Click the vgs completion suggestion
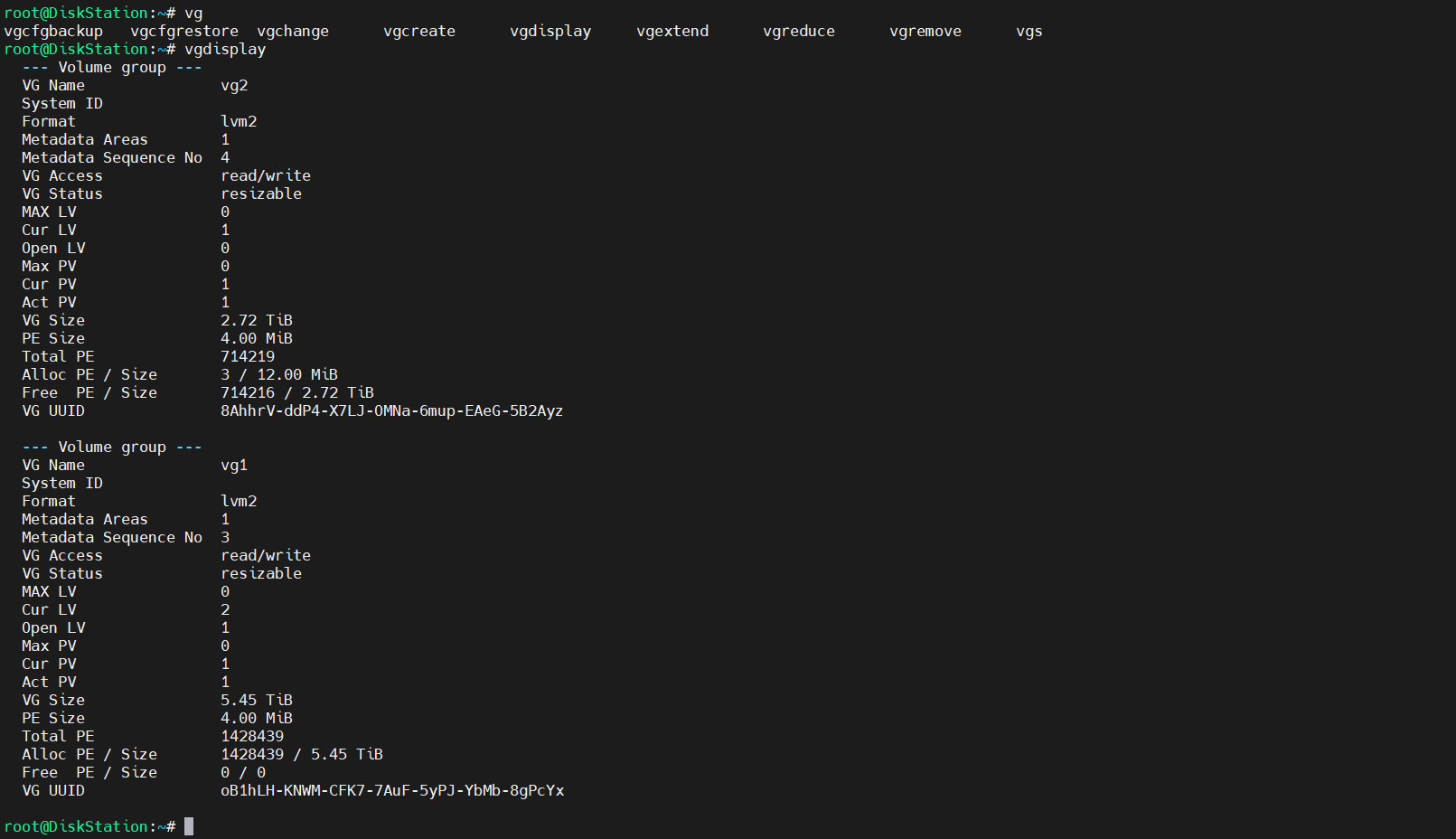Image resolution: width=1456 pixels, height=839 pixels. pyautogui.click(x=1029, y=31)
